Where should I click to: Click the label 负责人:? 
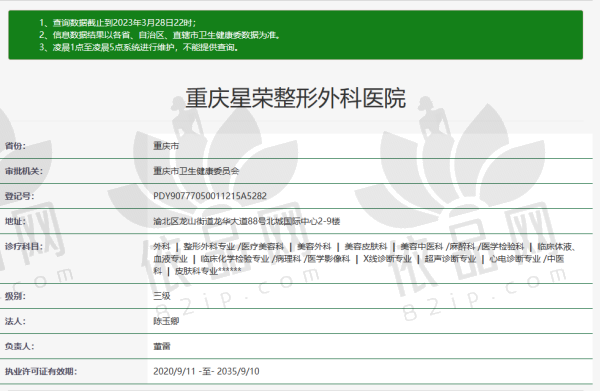pos(20,346)
